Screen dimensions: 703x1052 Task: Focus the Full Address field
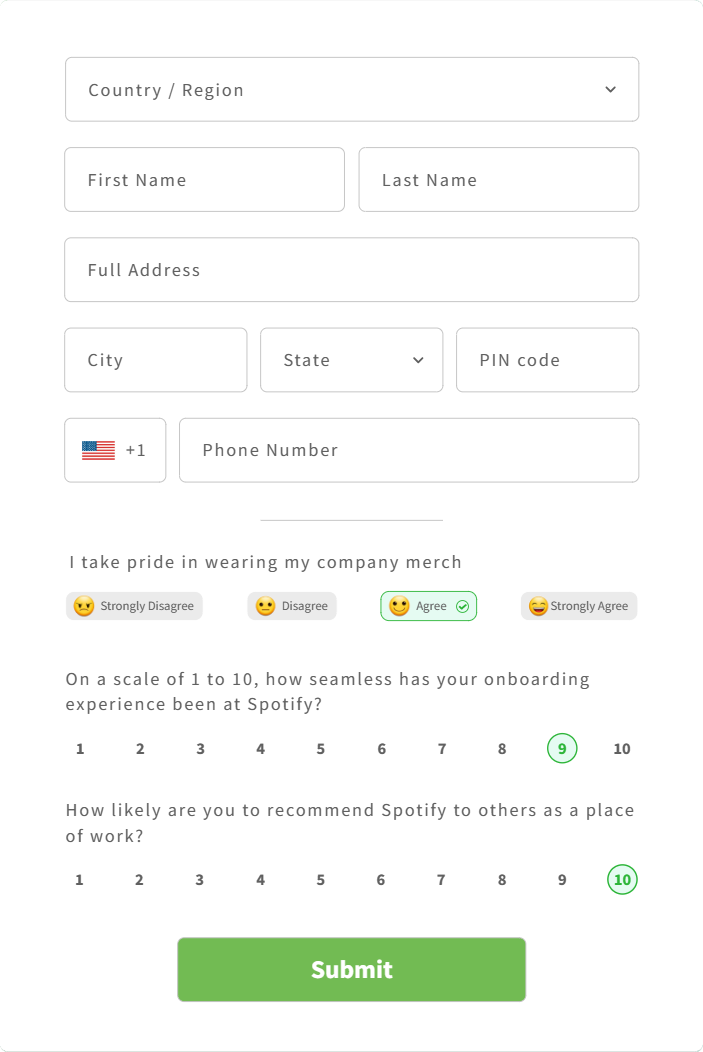pos(352,270)
